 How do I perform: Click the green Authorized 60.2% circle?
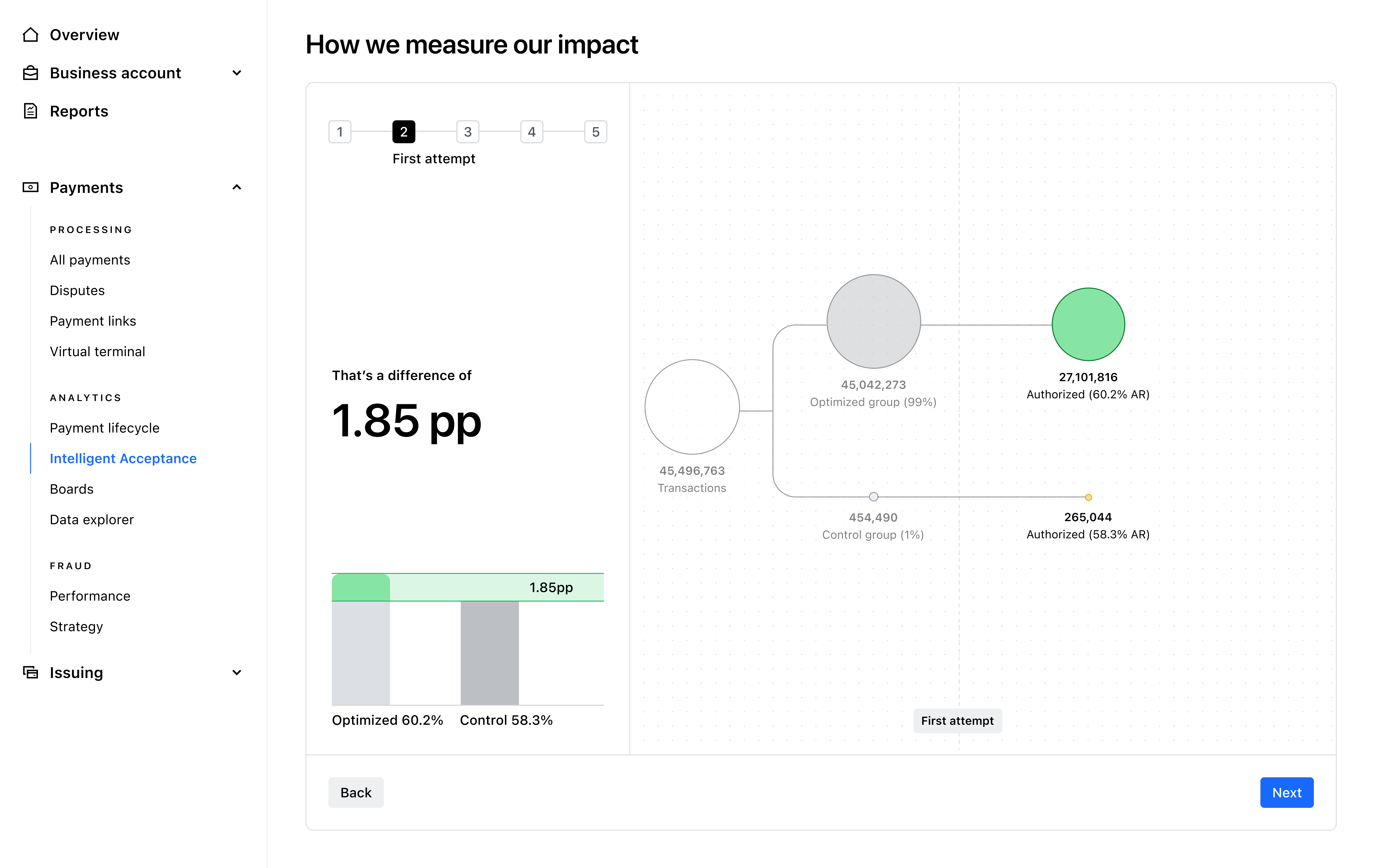tap(1088, 324)
